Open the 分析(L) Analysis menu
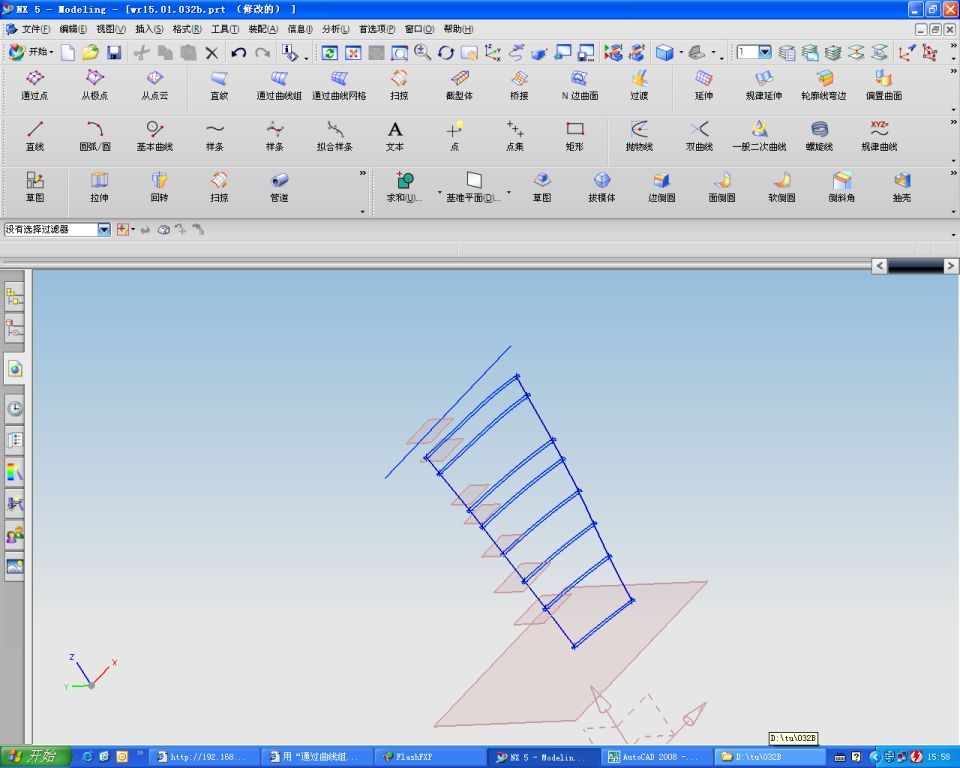 point(336,29)
